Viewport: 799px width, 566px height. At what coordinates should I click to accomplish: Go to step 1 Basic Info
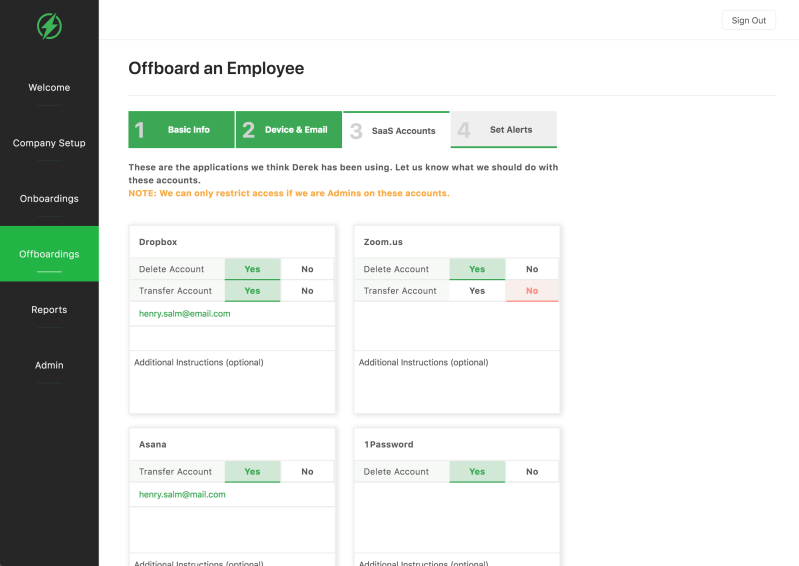[x=181, y=129]
